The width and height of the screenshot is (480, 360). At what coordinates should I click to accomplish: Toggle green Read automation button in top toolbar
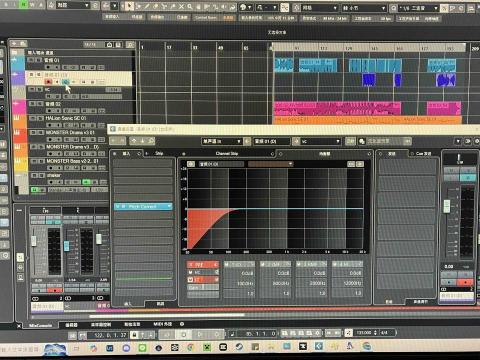(x=23, y=4)
